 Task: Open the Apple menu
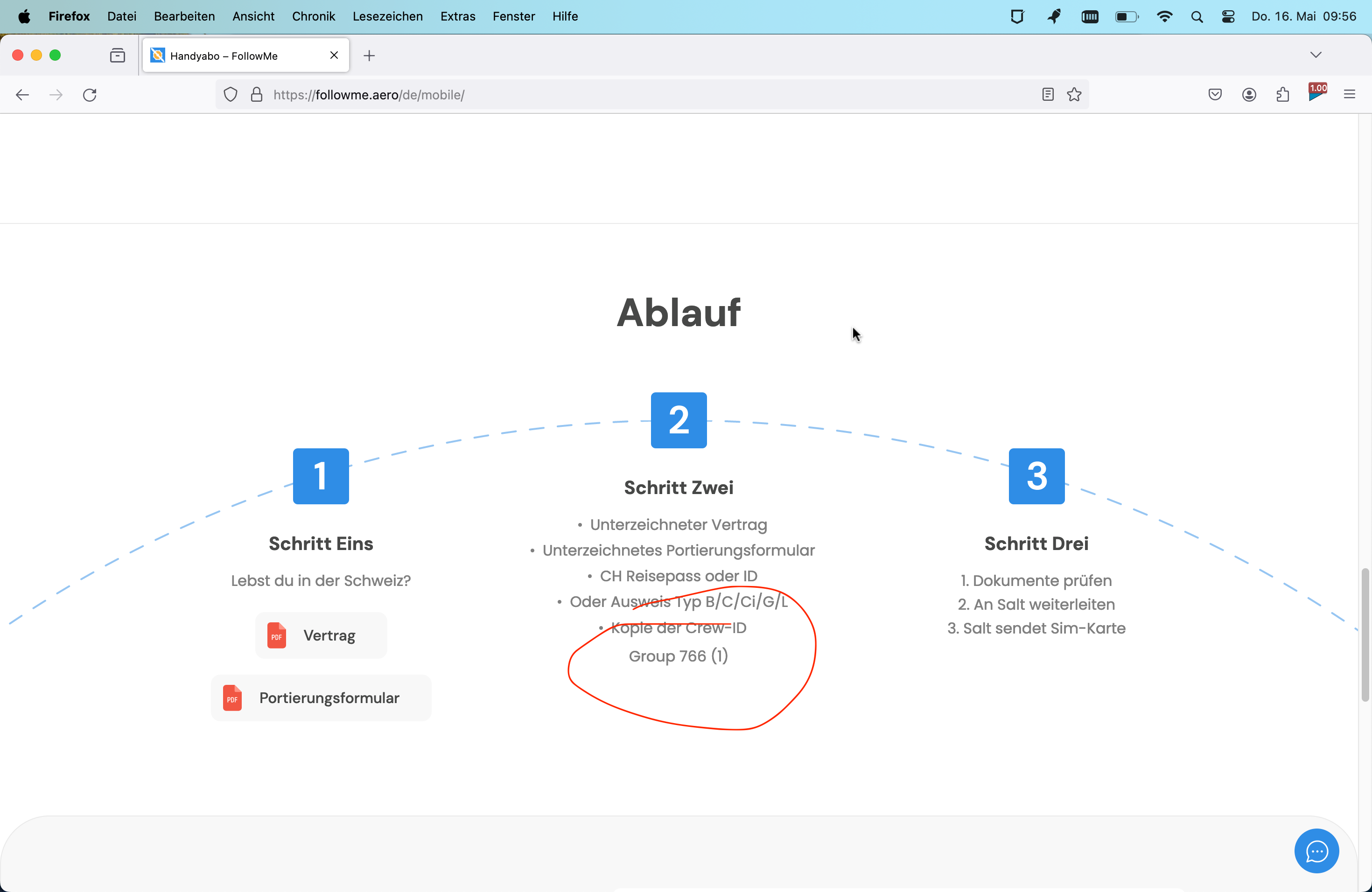(x=24, y=16)
